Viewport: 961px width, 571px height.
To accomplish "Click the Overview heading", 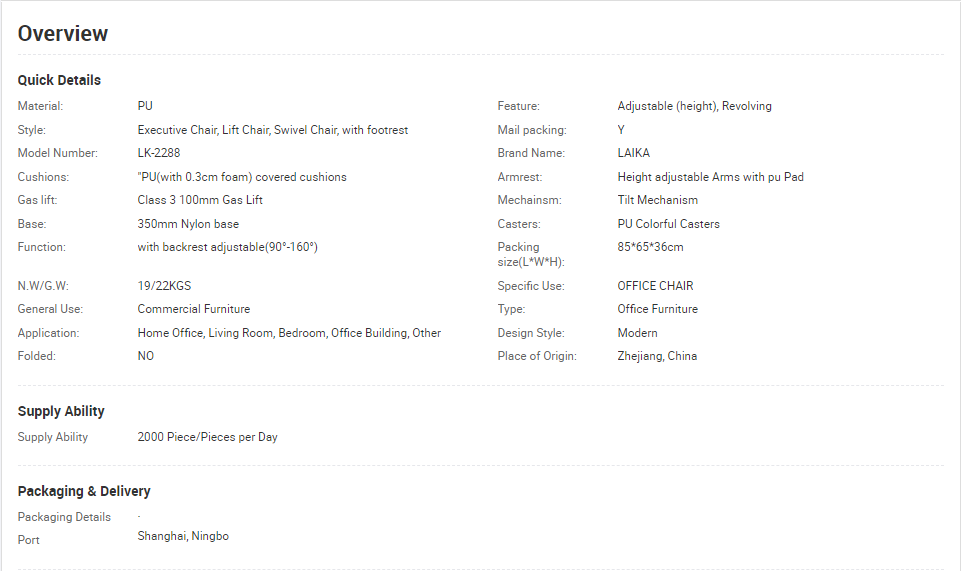I will (x=63, y=34).
